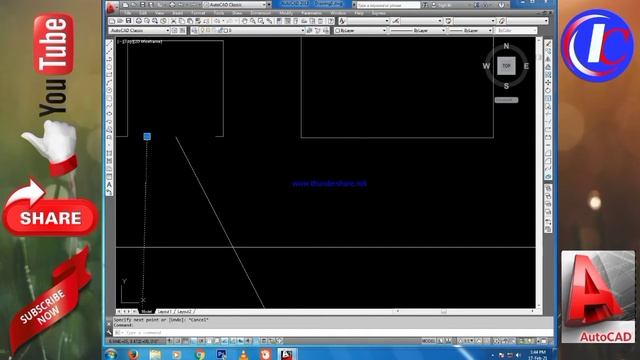Select the Hatch tool
Viewport: 640px width, 360px height.
tap(109, 153)
